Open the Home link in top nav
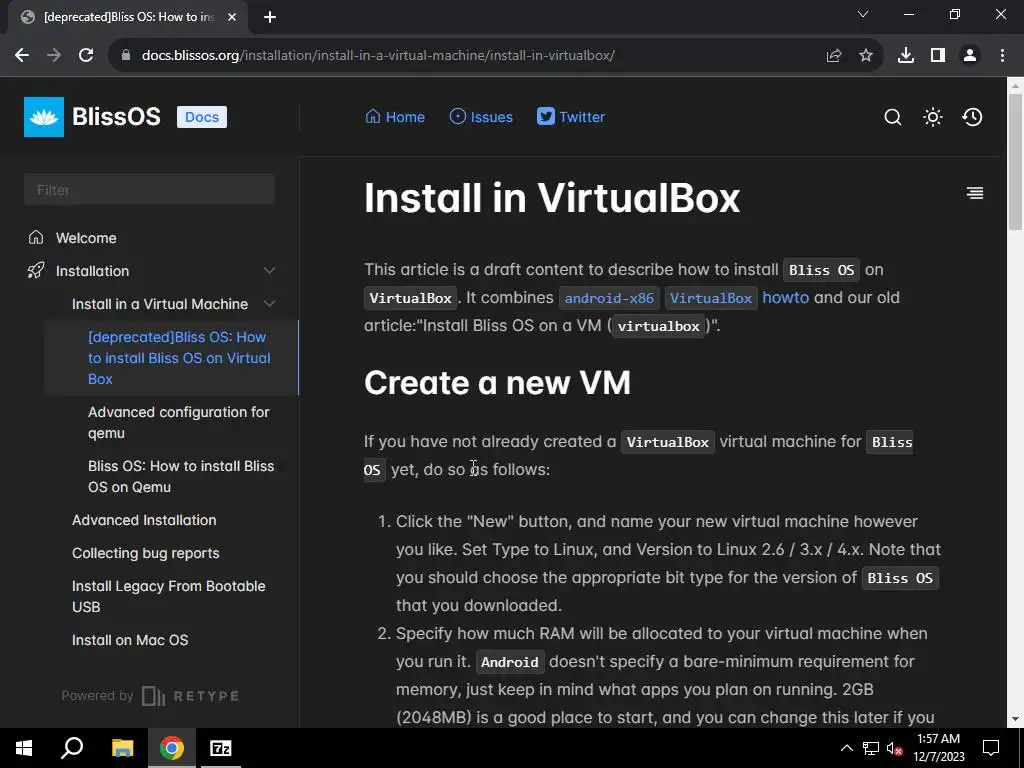 pyautogui.click(x=395, y=117)
